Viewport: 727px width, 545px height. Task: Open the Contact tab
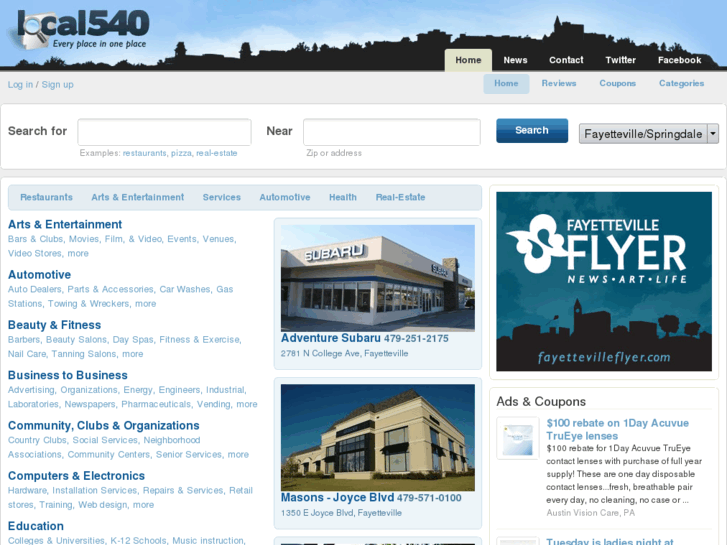coord(566,60)
